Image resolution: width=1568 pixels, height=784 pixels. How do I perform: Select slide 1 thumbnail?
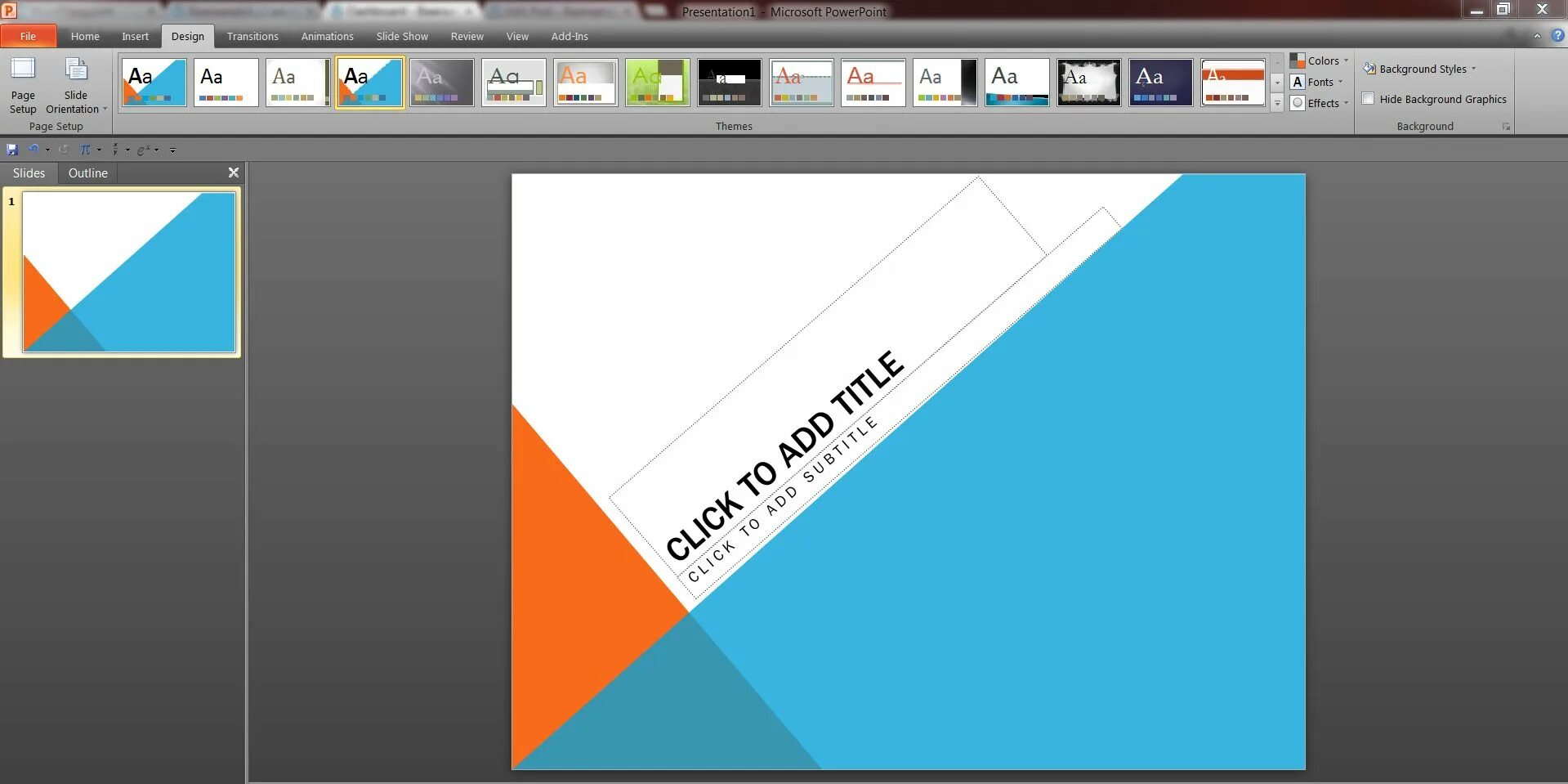click(x=129, y=272)
